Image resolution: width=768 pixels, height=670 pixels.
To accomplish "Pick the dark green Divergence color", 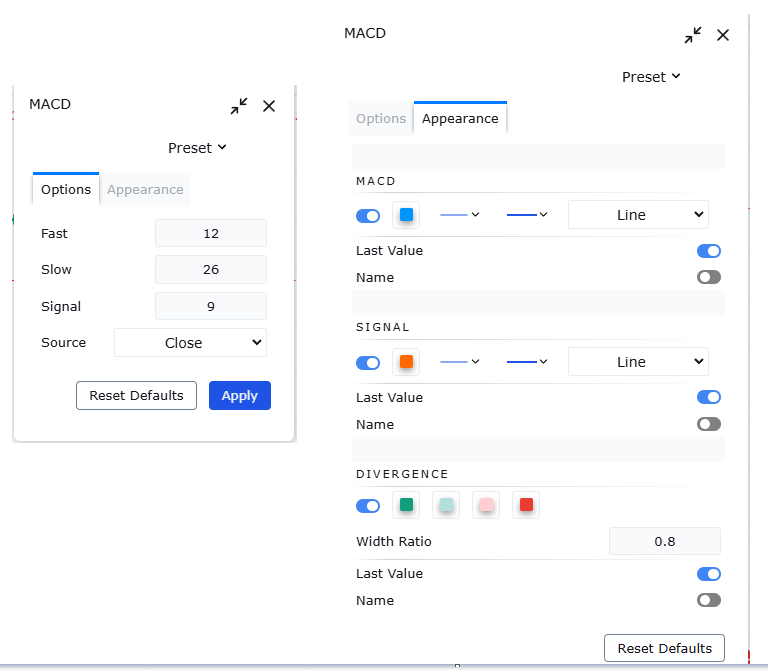I will pos(406,505).
